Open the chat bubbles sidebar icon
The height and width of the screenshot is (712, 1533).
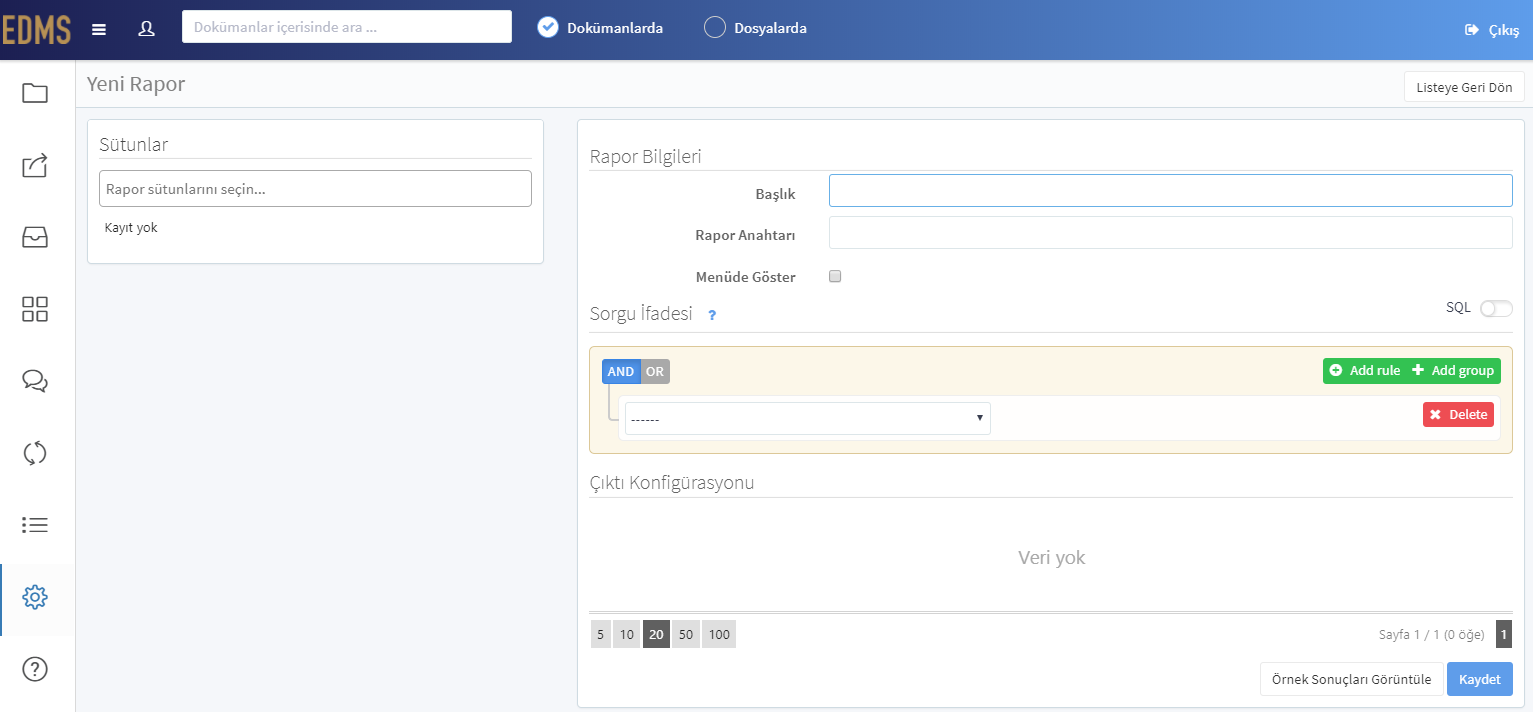pyautogui.click(x=35, y=381)
